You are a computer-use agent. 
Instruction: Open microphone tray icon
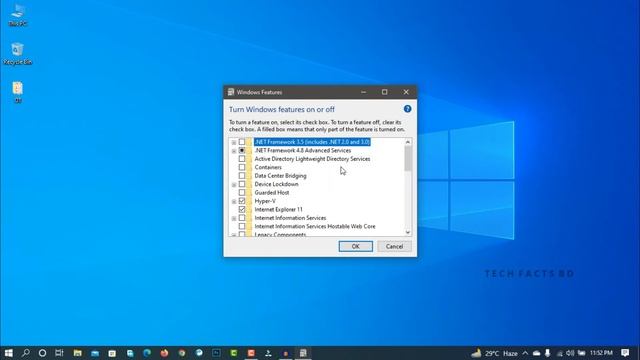point(547,353)
